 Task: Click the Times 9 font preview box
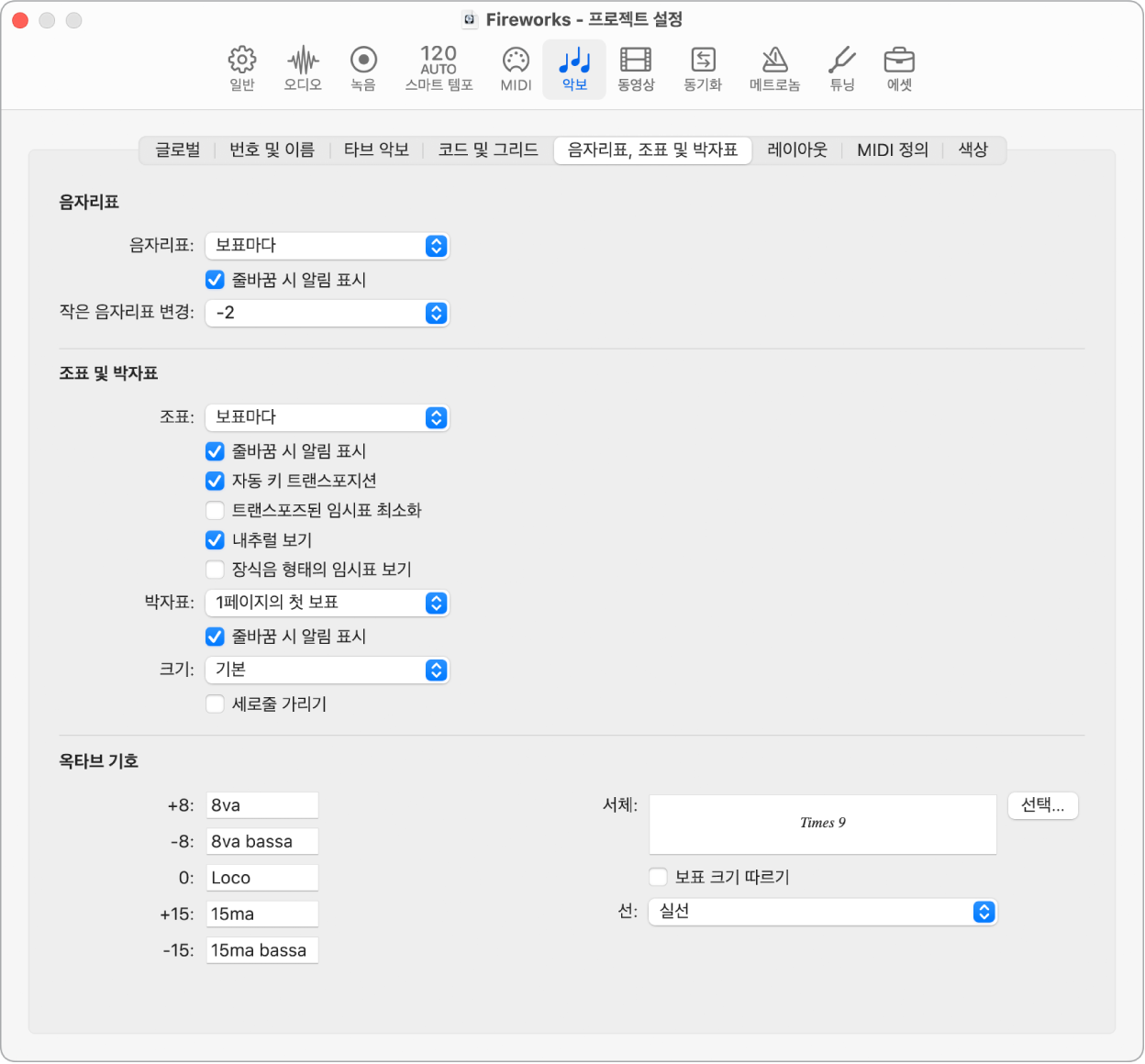[x=823, y=824]
